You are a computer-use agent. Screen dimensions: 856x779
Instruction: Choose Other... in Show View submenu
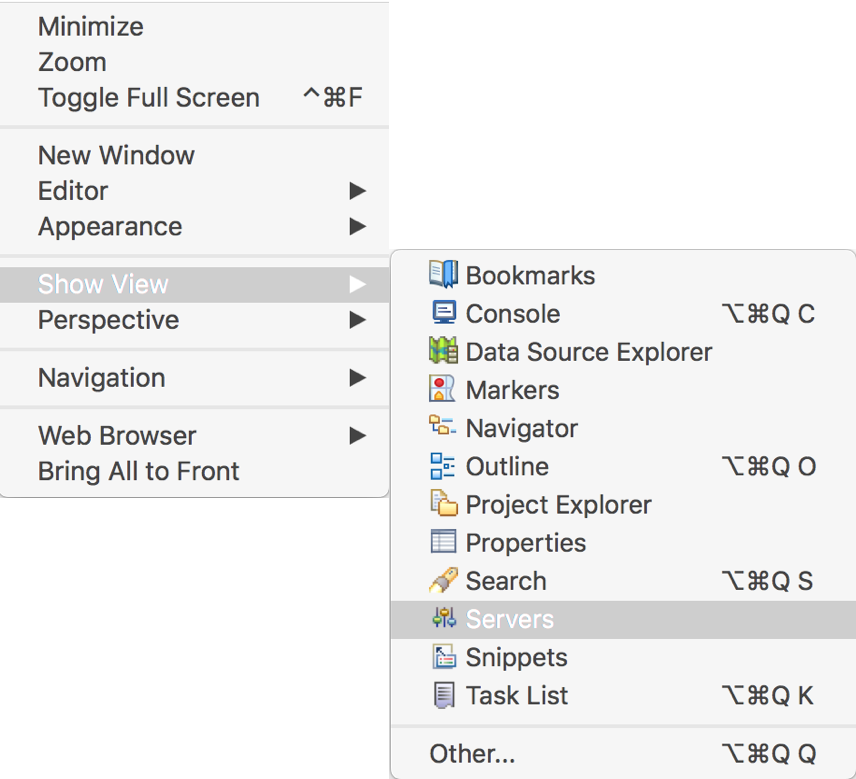pyautogui.click(x=623, y=754)
